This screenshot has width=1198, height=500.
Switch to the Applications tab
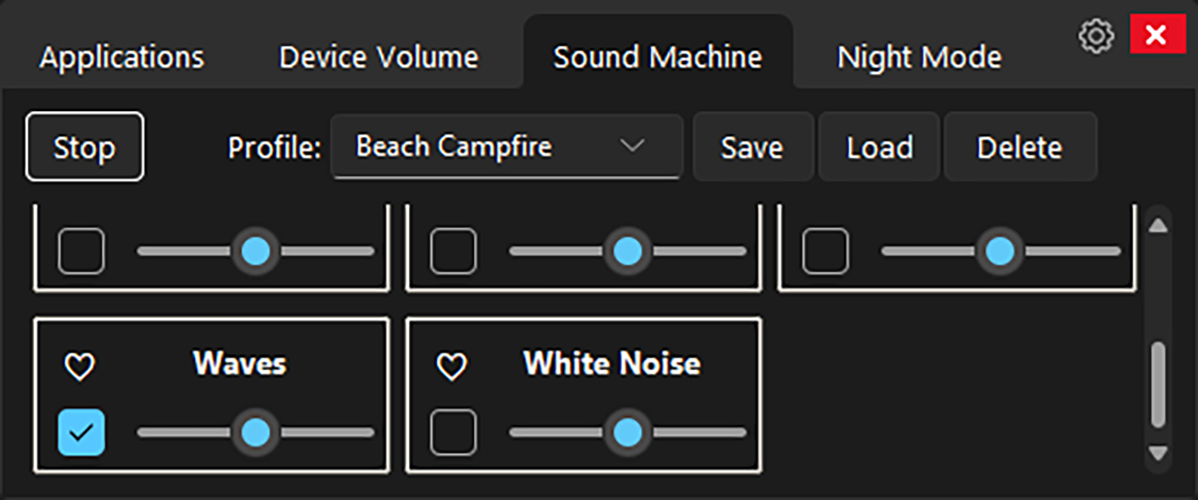coord(122,57)
